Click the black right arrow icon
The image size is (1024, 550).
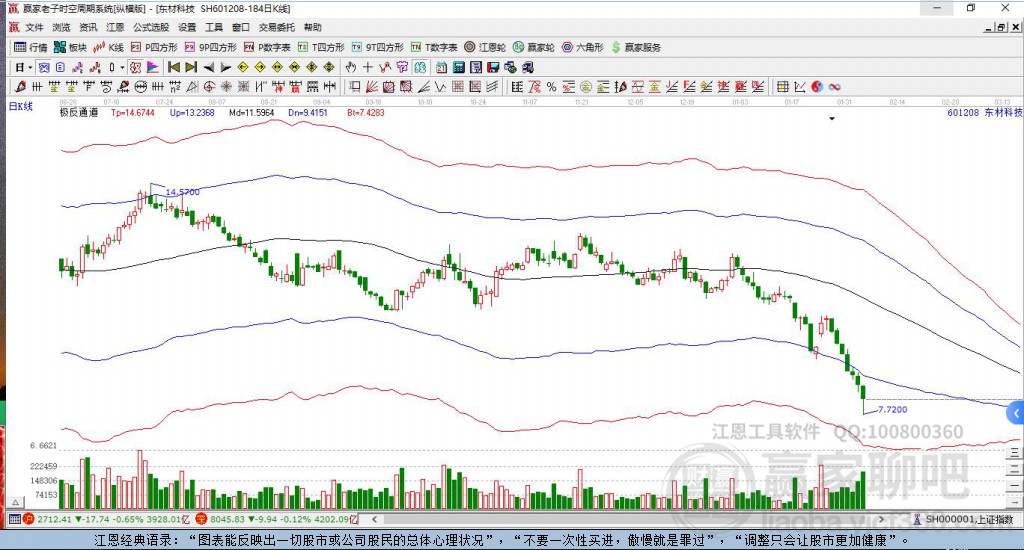[225, 67]
